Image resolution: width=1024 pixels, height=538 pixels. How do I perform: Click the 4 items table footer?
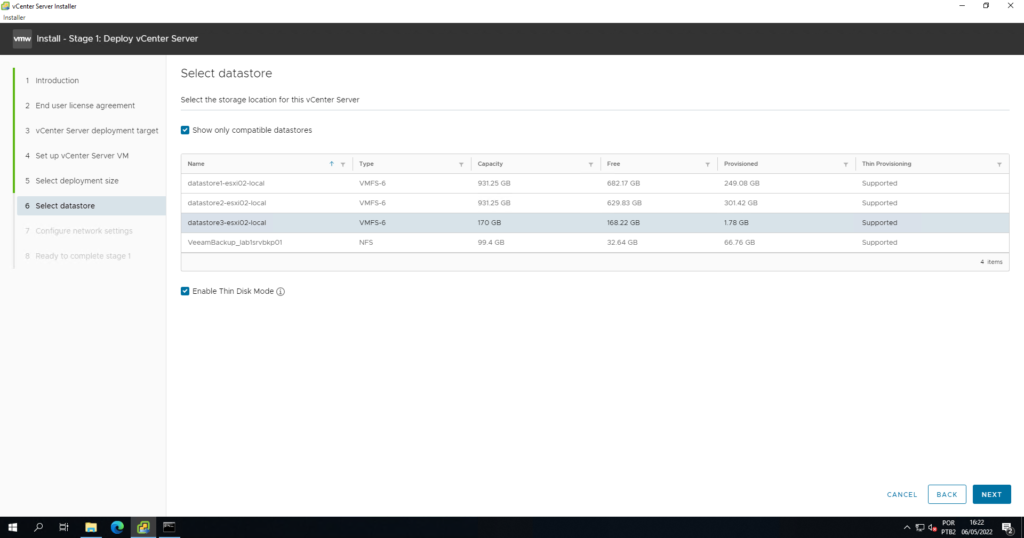tap(991, 262)
